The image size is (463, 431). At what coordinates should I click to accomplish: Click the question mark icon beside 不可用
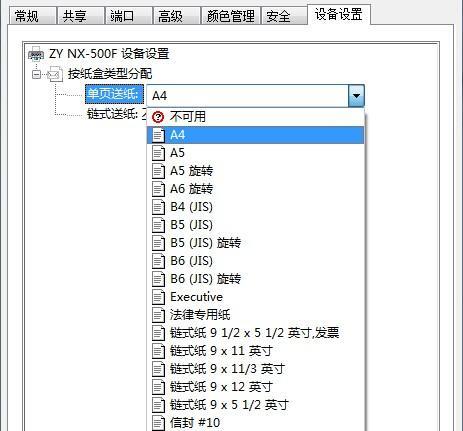point(158,117)
